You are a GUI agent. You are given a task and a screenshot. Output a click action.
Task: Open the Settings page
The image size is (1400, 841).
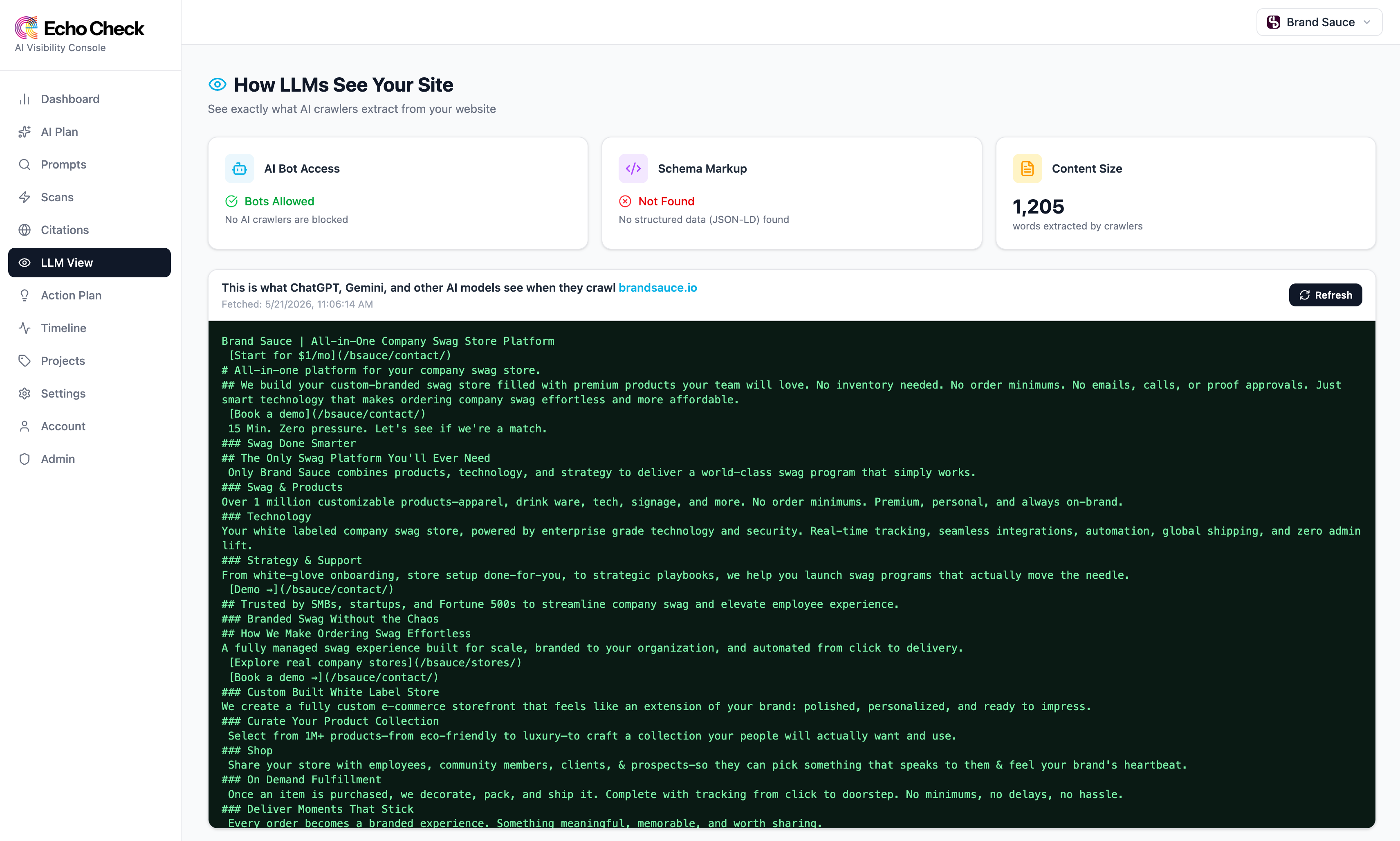(90, 393)
